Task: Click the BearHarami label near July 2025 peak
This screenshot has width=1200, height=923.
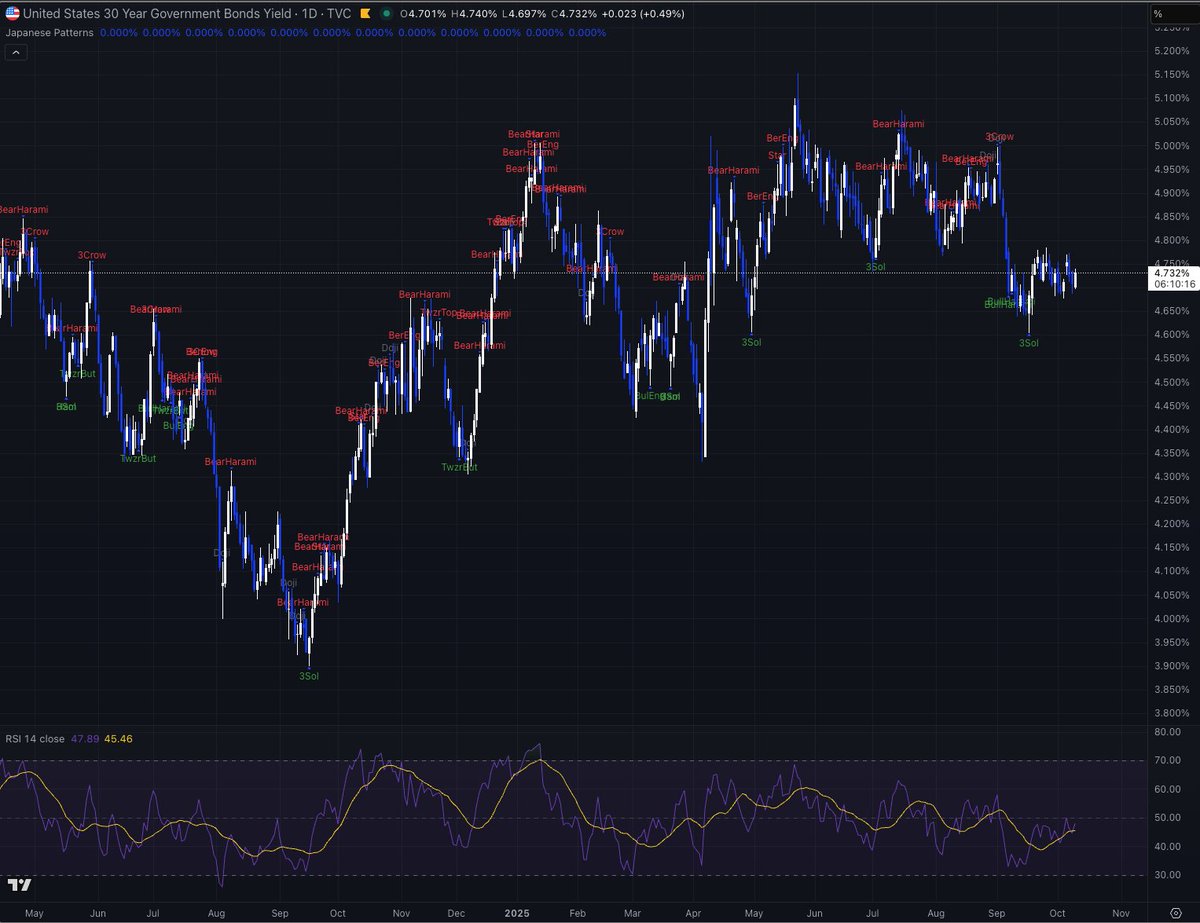Action: coord(898,124)
